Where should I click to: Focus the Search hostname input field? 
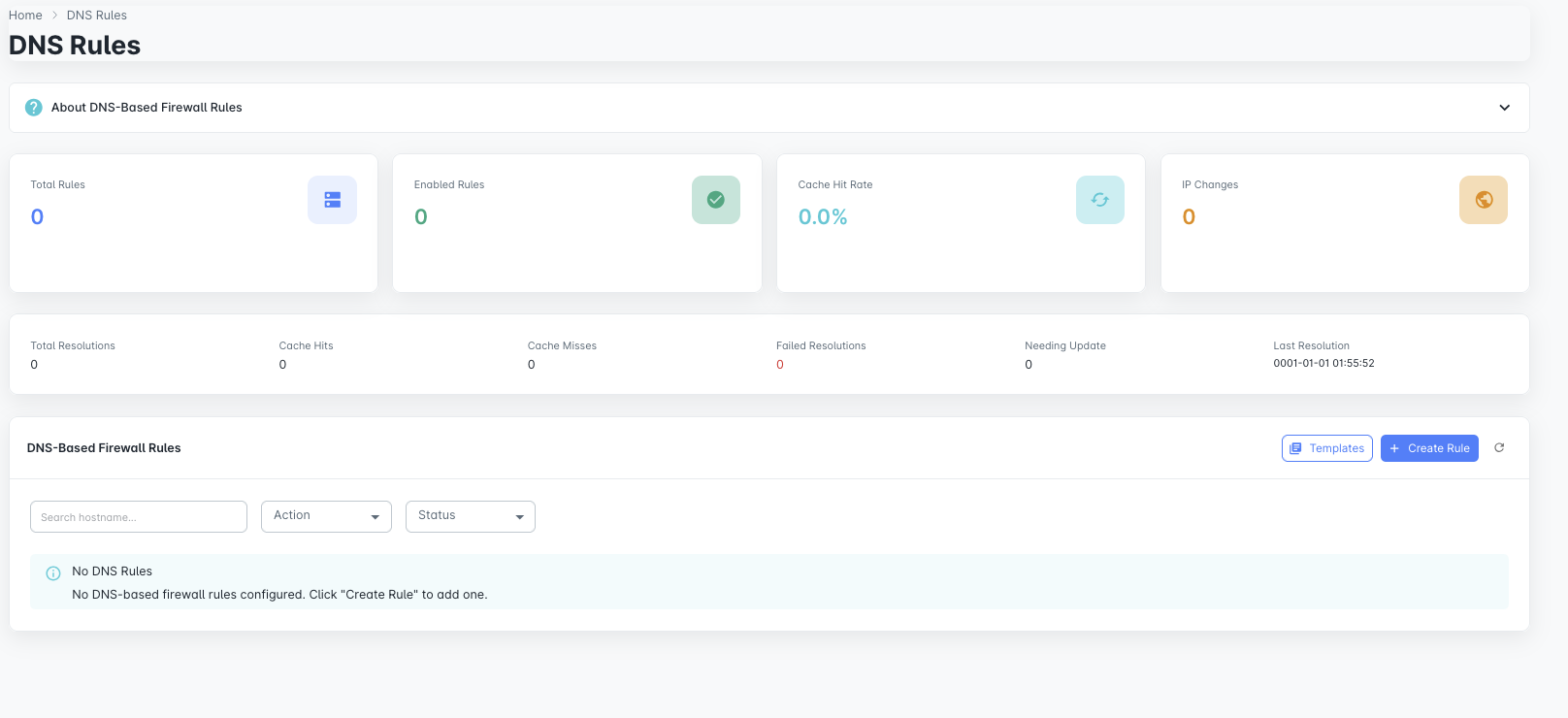coord(139,517)
